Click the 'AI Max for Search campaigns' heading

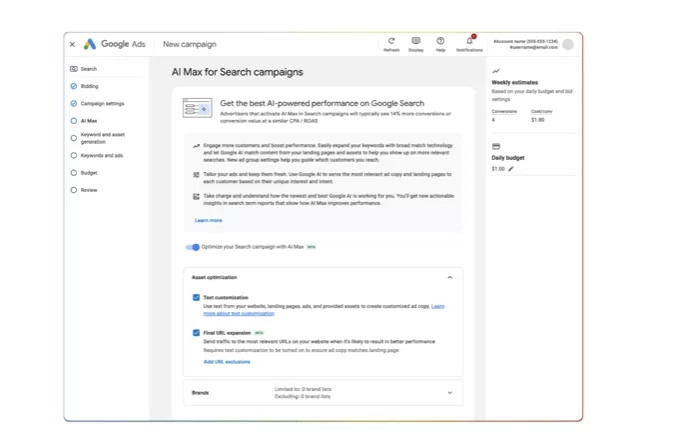pyautogui.click(x=237, y=72)
